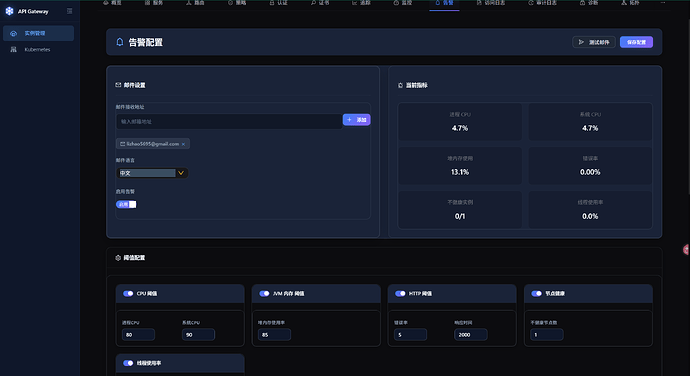The height and width of the screenshot is (376, 690).
Task: Click the gear icon beside 阈值配置
Action: click(118, 258)
